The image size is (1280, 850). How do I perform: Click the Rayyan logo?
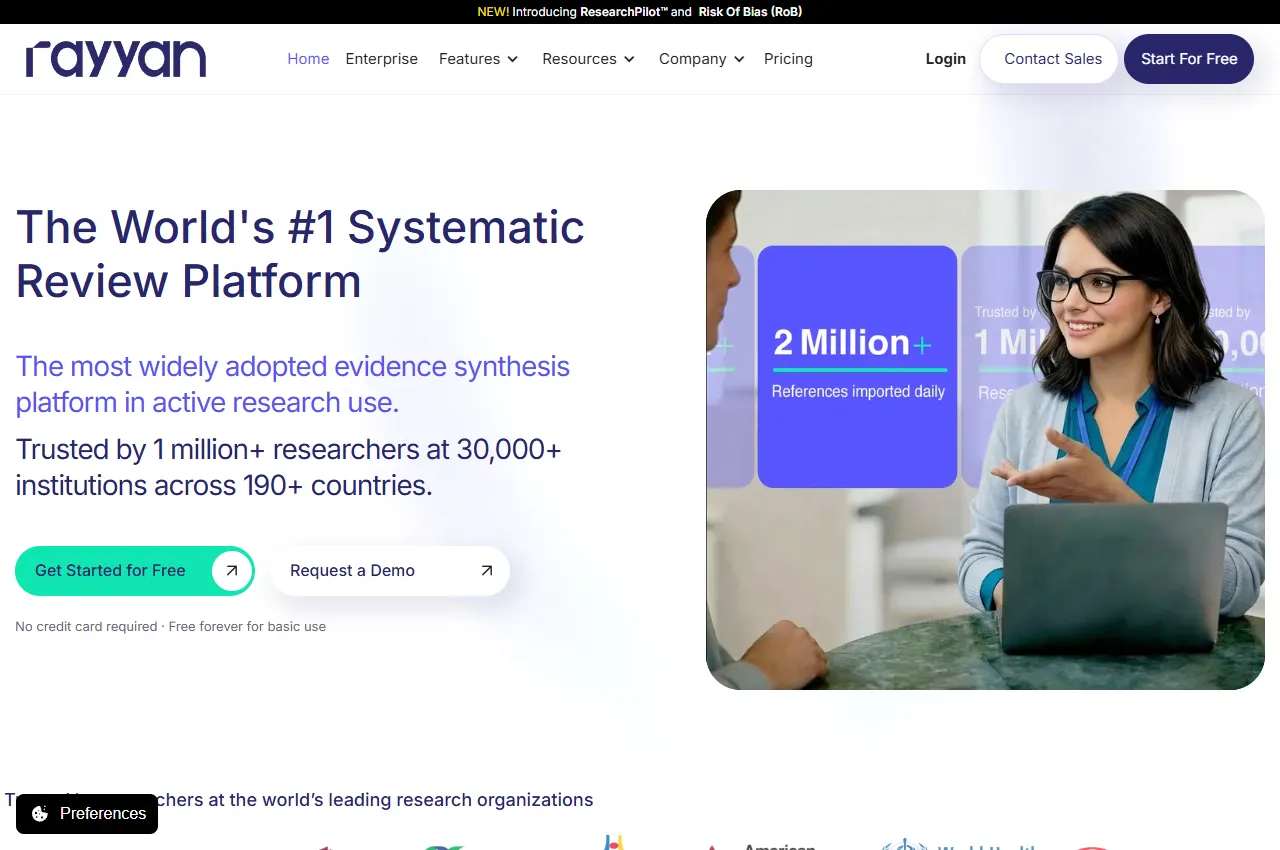pos(116,59)
